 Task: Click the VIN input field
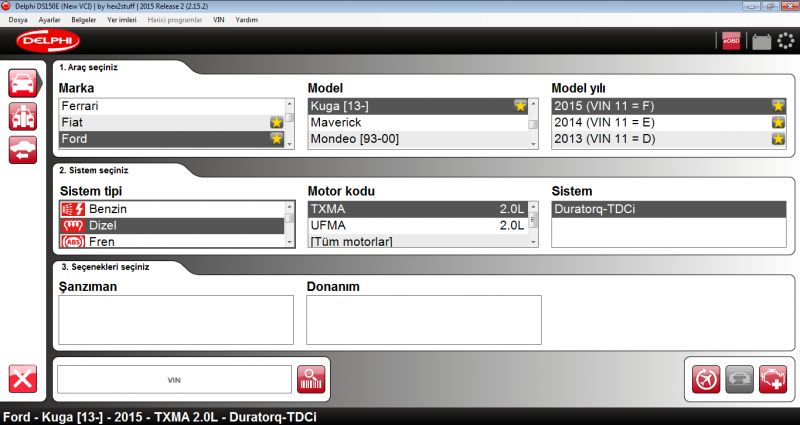(x=174, y=380)
